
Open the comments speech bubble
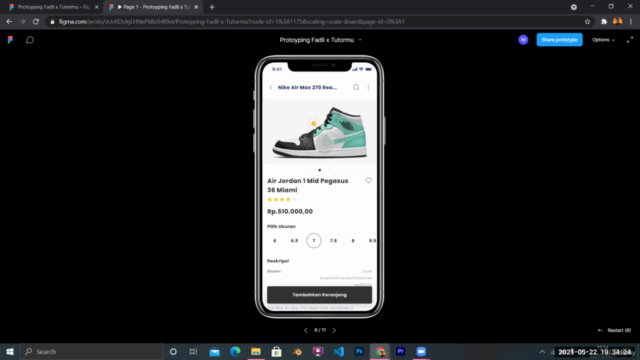coord(30,40)
